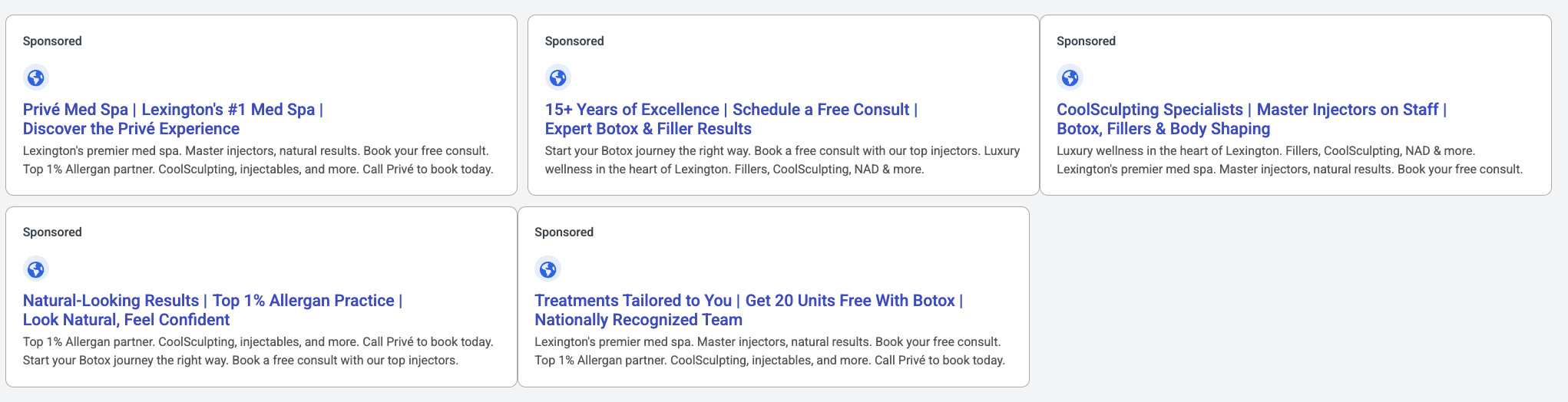Click Sponsored label on 15+ Years of Excellence ad

tap(574, 41)
